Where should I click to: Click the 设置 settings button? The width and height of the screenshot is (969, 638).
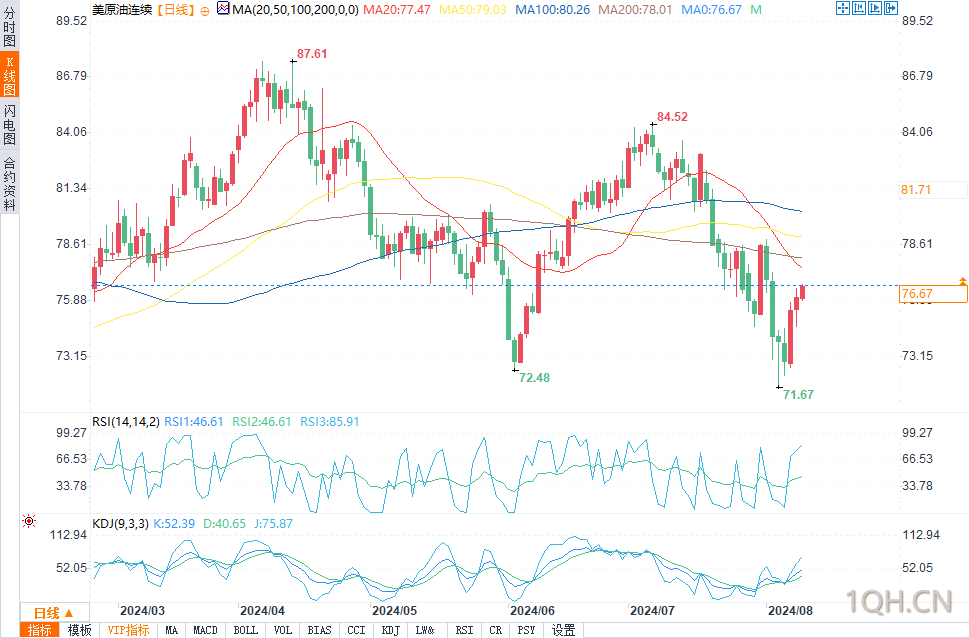564,630
